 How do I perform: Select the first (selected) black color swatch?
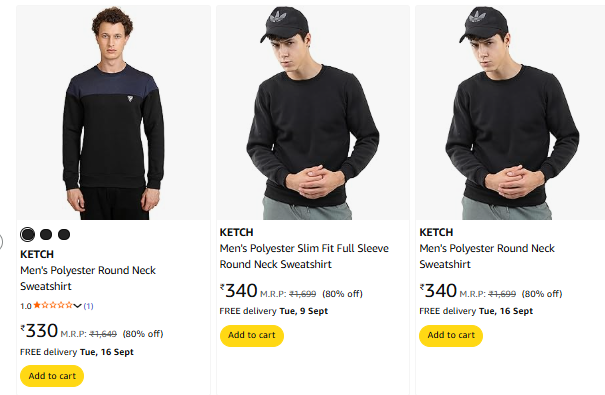[x=27, y=234]
